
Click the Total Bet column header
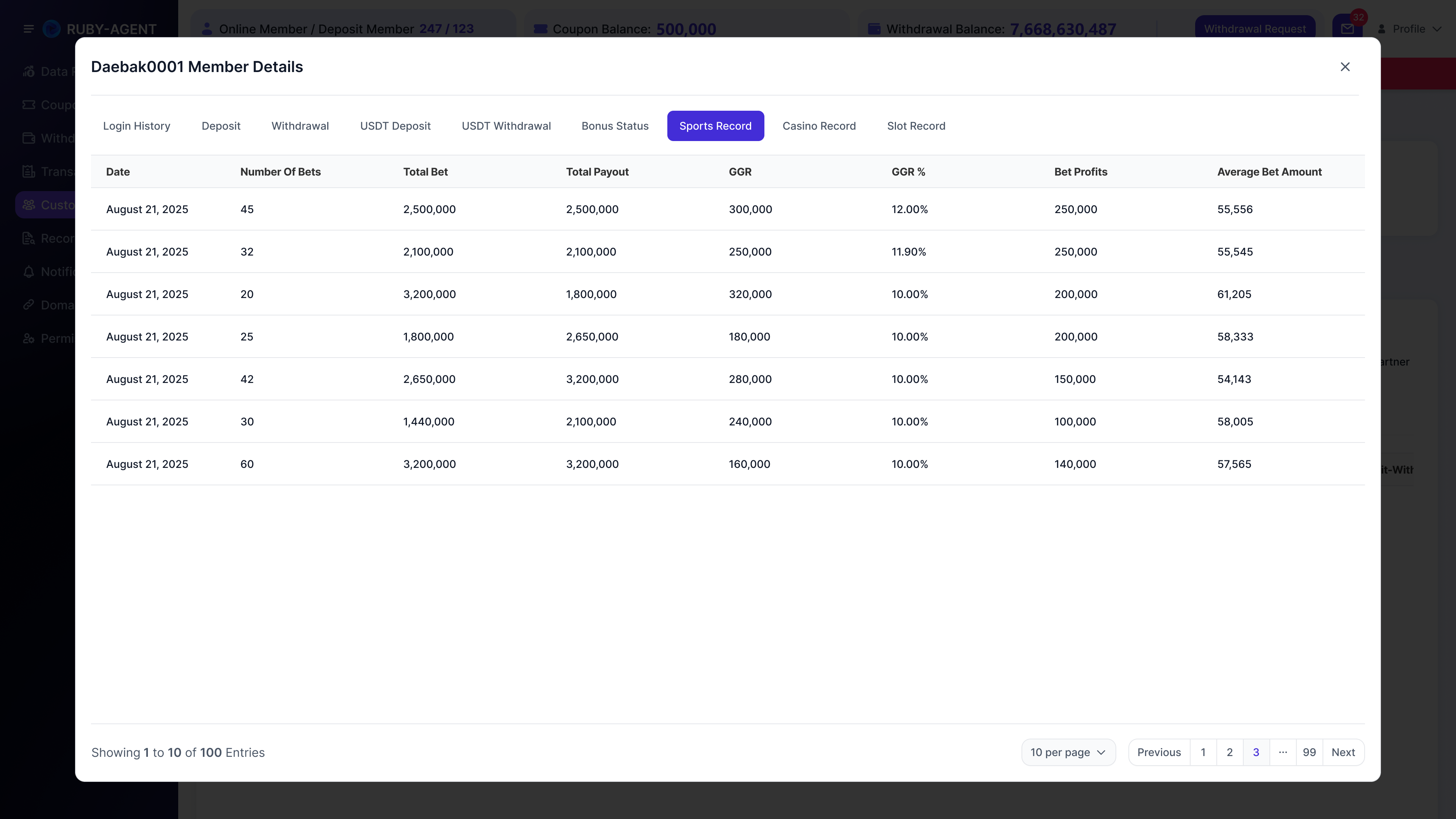pos(425,172)
